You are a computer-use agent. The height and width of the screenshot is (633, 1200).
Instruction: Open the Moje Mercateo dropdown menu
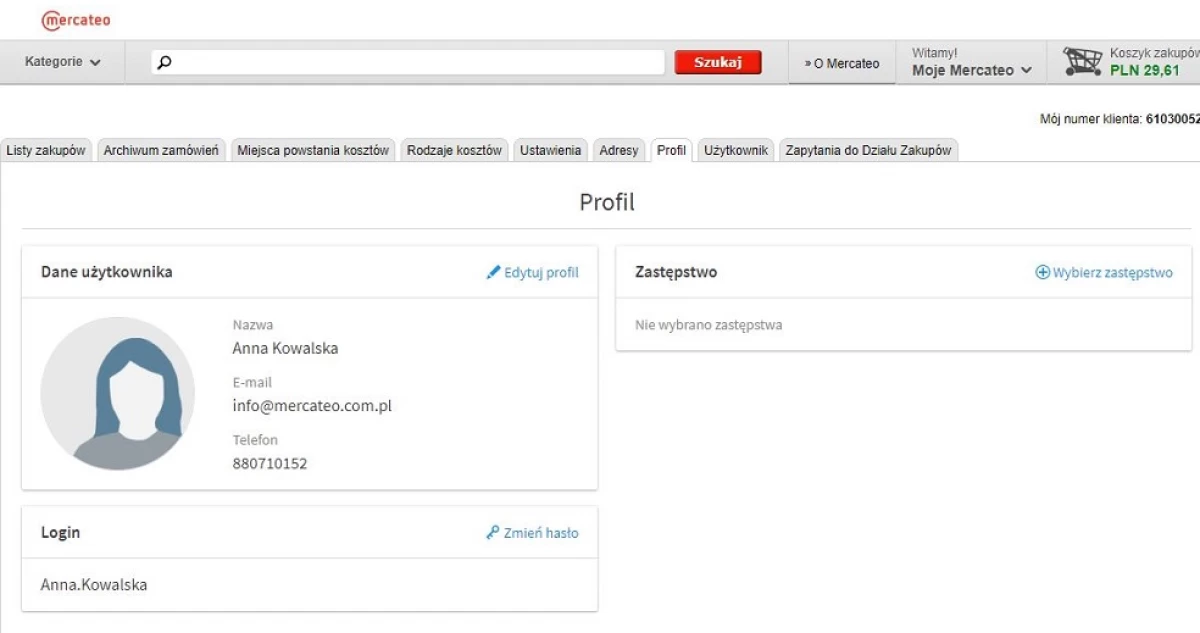[971, 71]
